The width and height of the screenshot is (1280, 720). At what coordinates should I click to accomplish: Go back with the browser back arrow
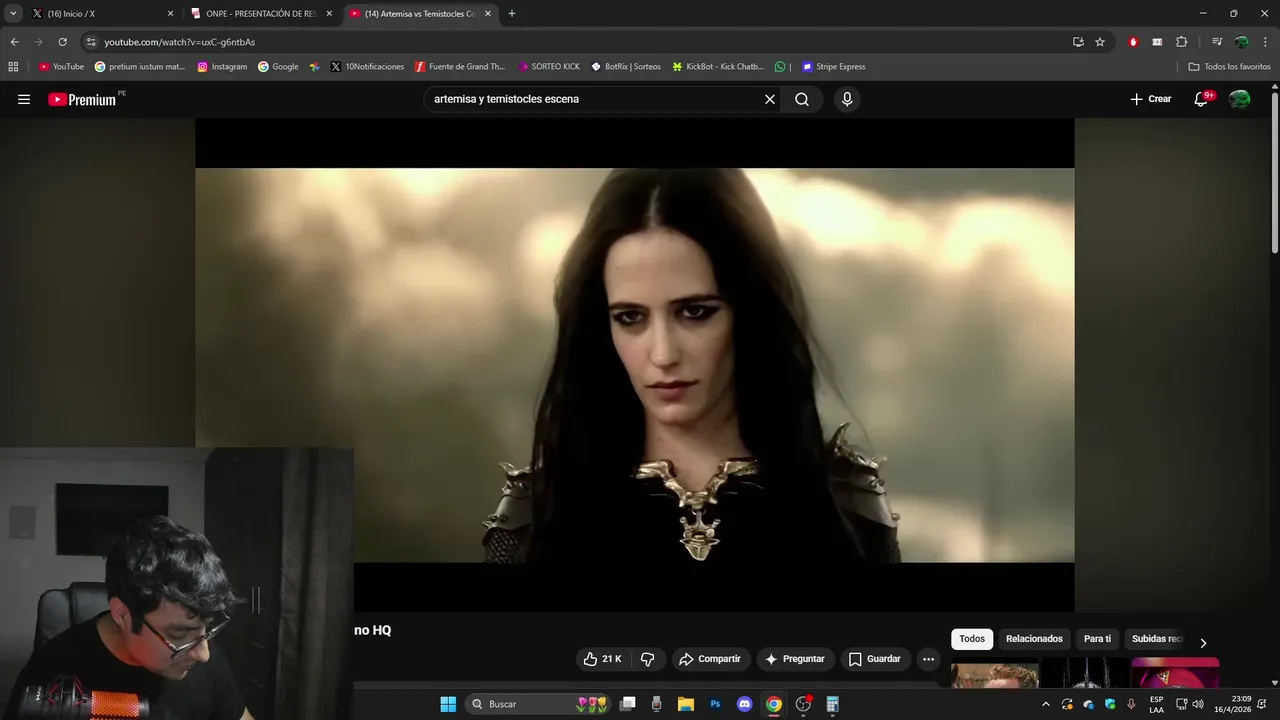tap(14, 42)
